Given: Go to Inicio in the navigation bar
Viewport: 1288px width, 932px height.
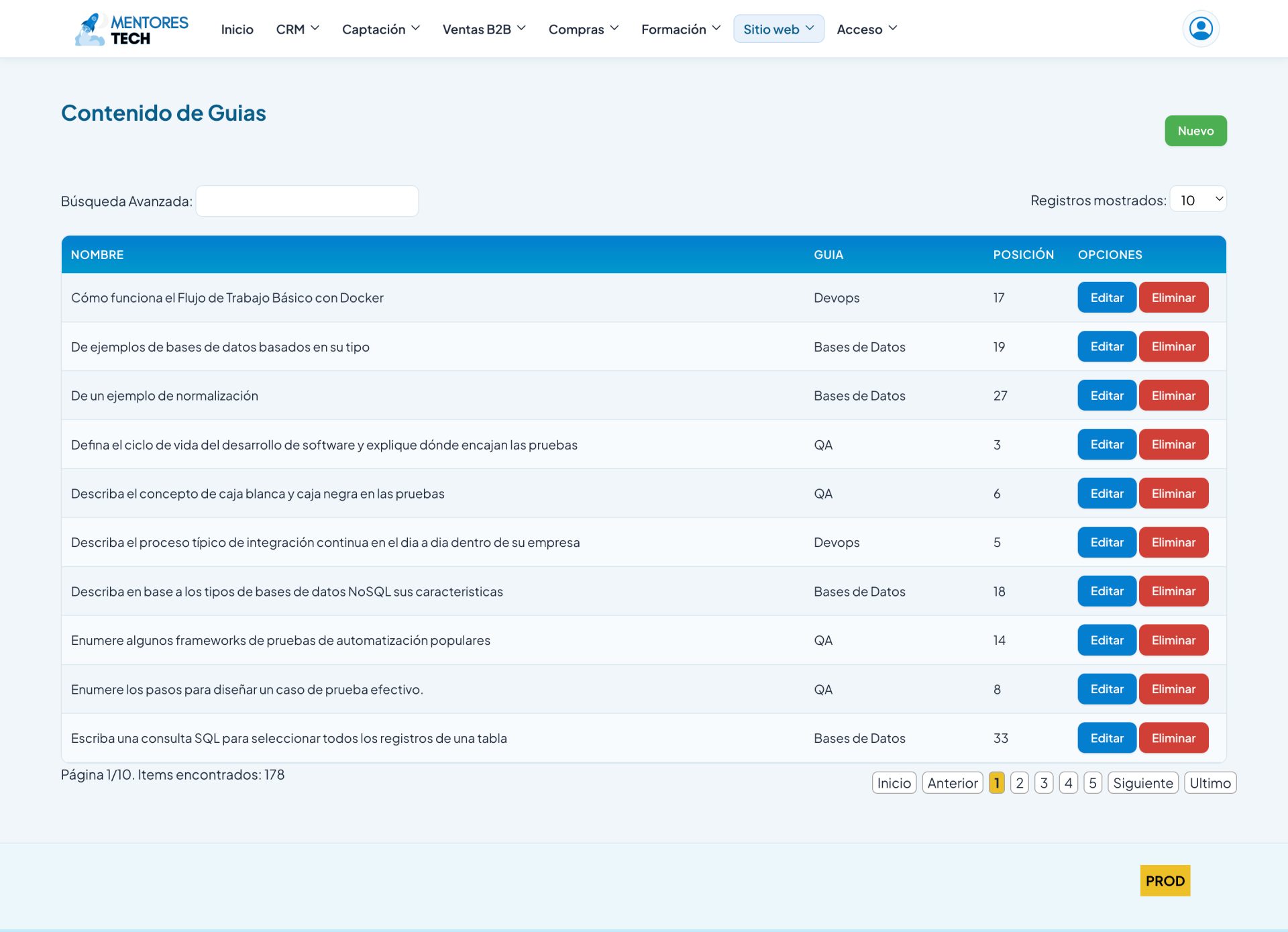Looking at the screenshot, I should 237,30.
